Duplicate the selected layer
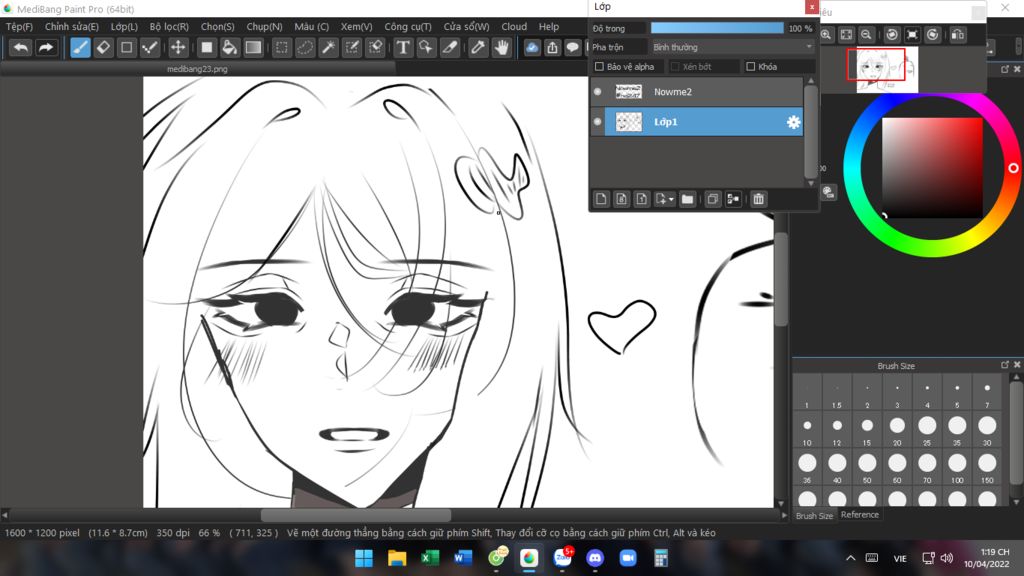The height and width of the screenshot is (576, 1024). (712, 199)
